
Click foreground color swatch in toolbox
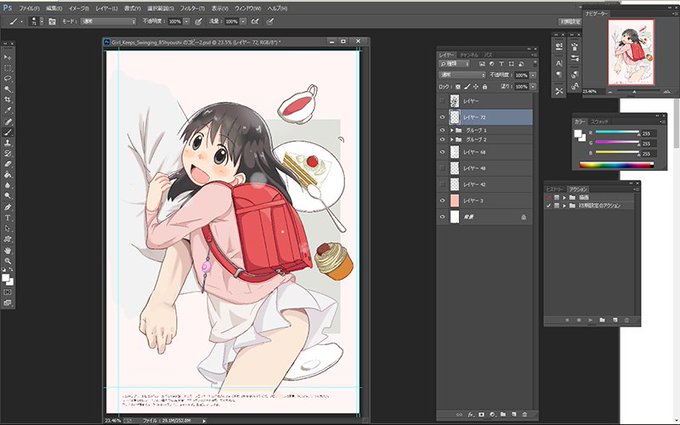coord(5,278)
